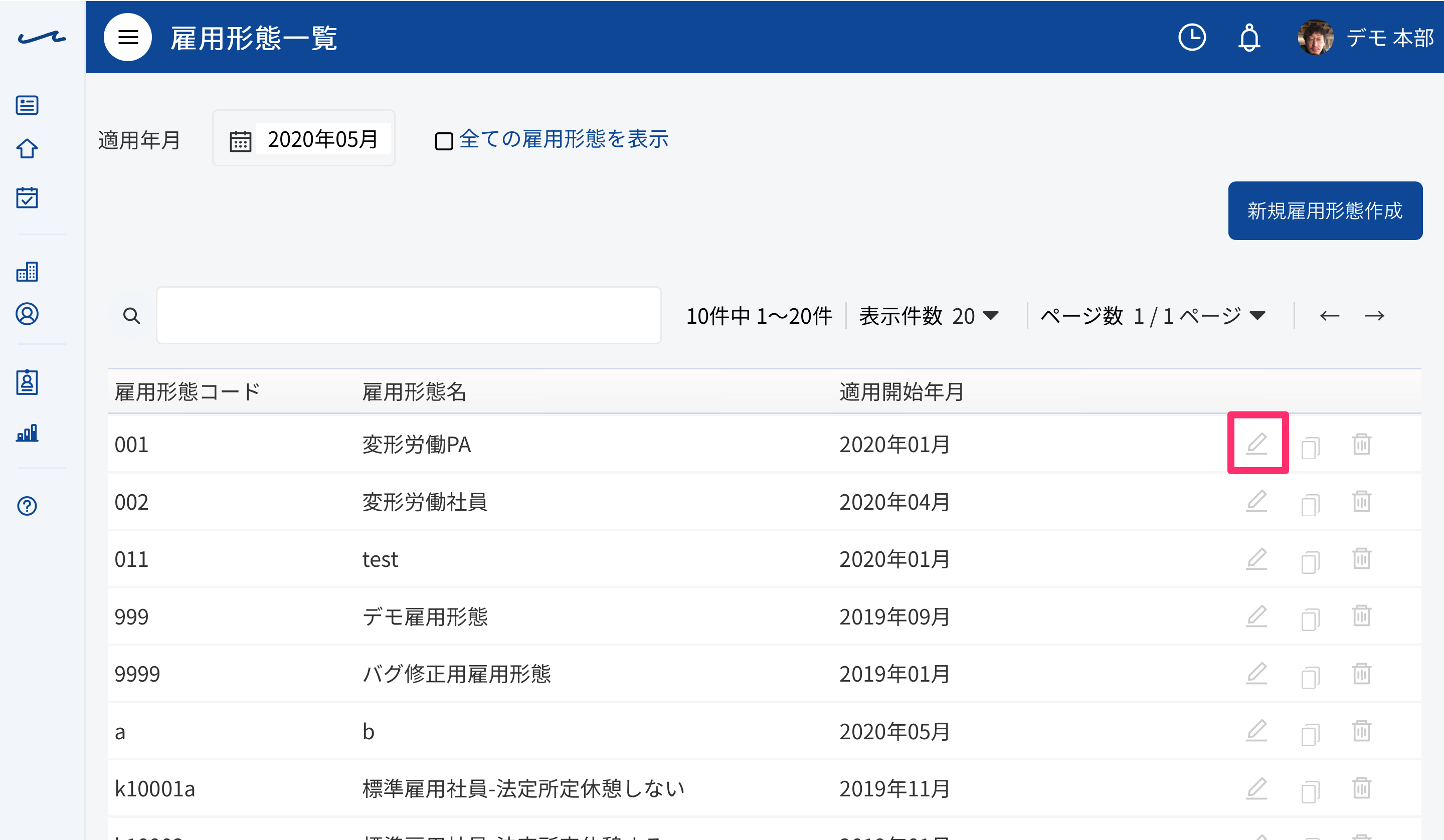
Task: Click the 10件中 1〜20件 count text
Action: tap(759, 316)
